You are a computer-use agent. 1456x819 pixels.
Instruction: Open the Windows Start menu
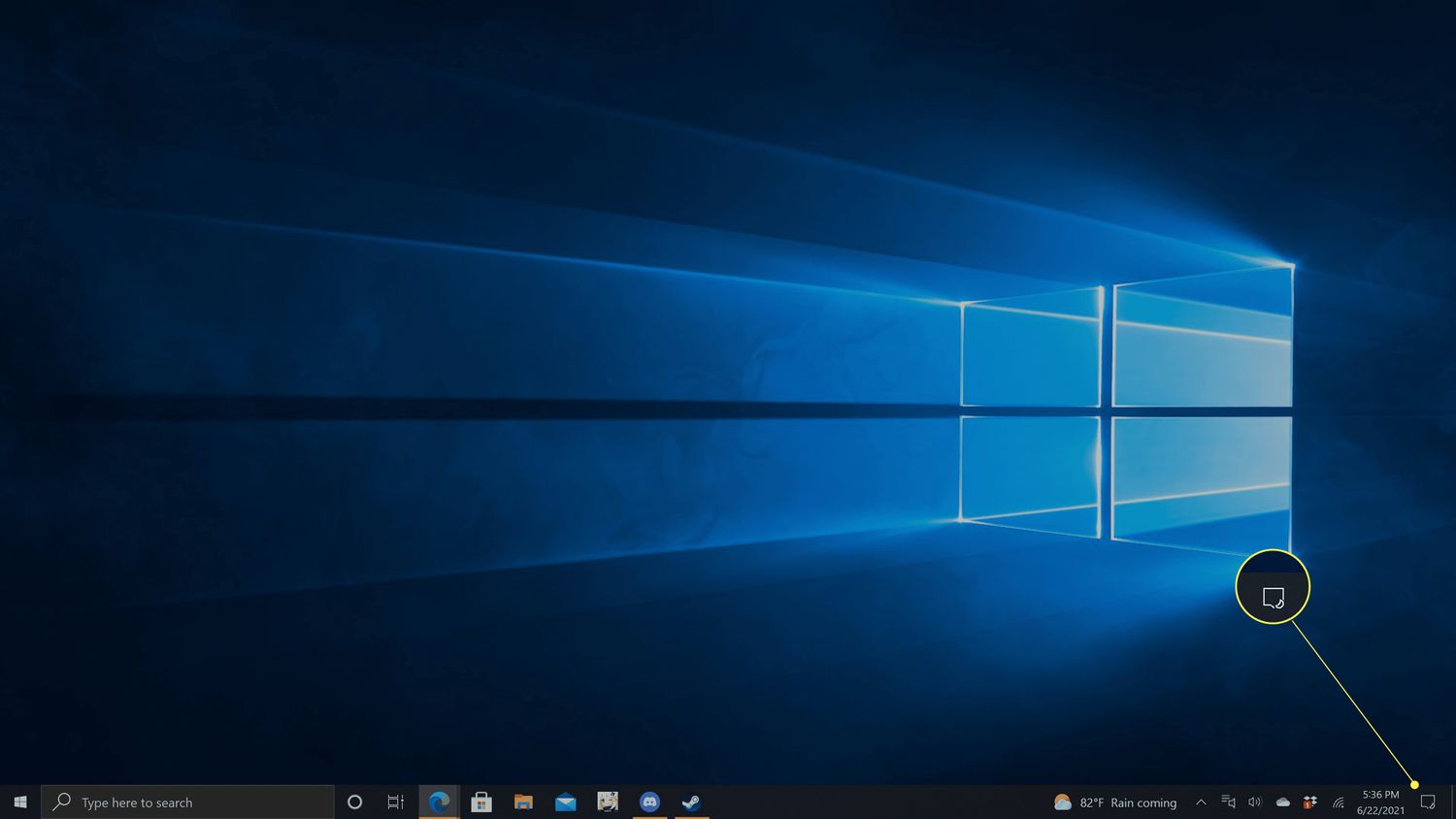pos(20,803)
